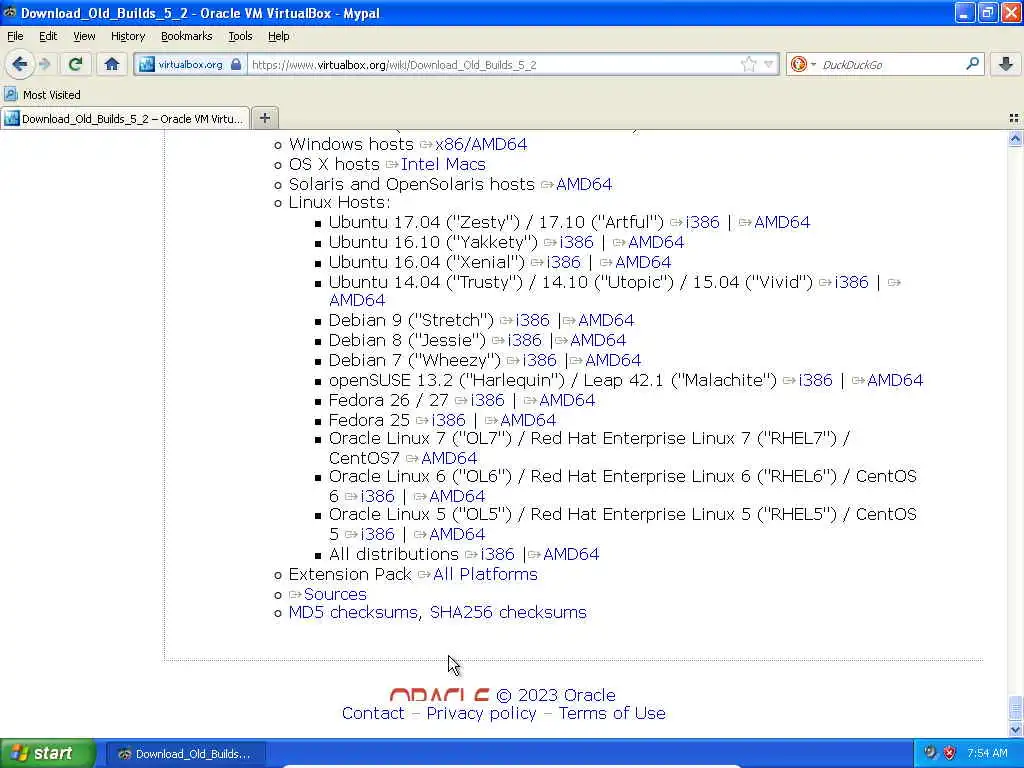
Task: Bookmark this page with the star icon
Action: (x=748, y=64)
